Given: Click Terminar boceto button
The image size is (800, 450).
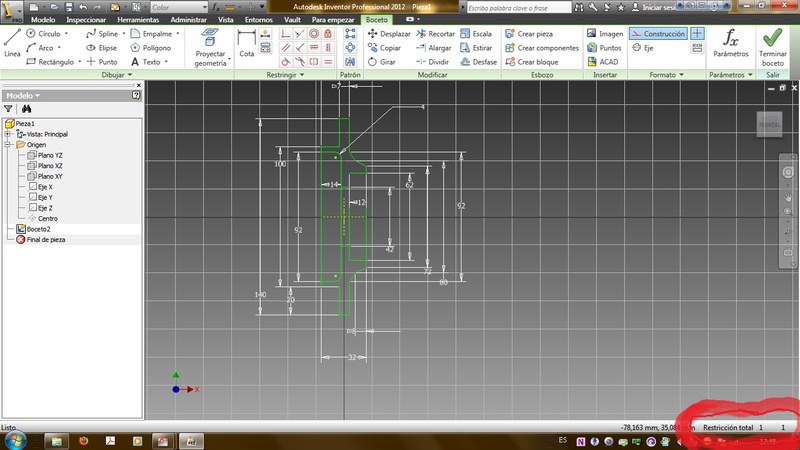Looking at the screenshot, I should [x=773, y=45].
